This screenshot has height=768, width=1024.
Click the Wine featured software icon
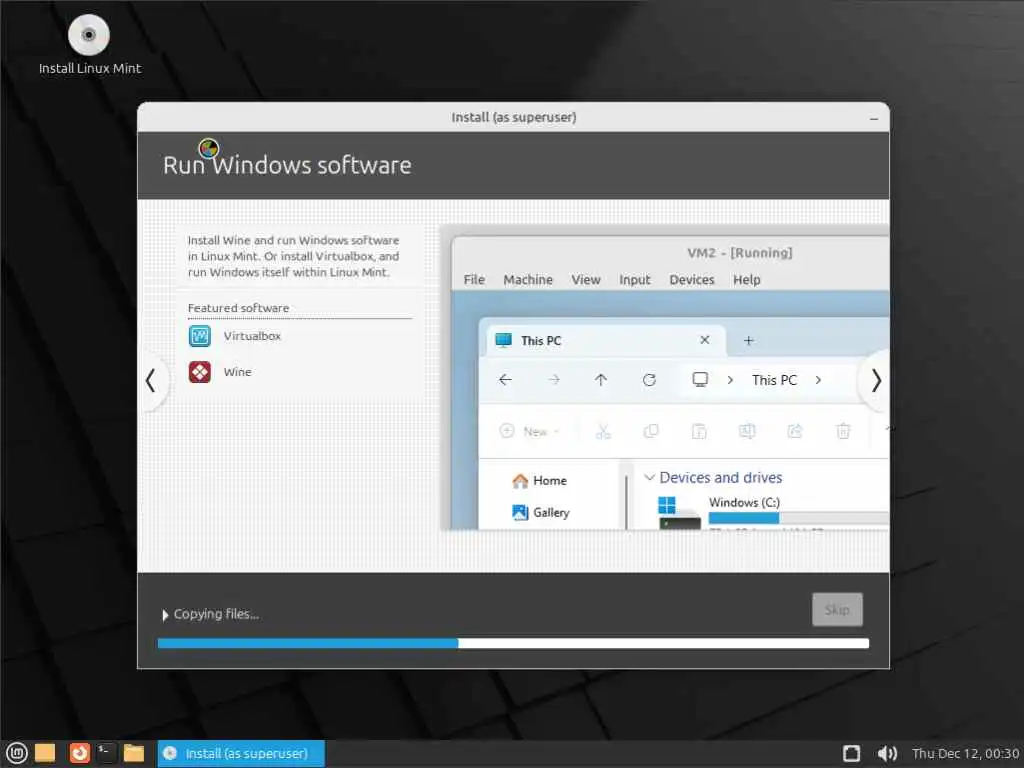click(200, 372)
